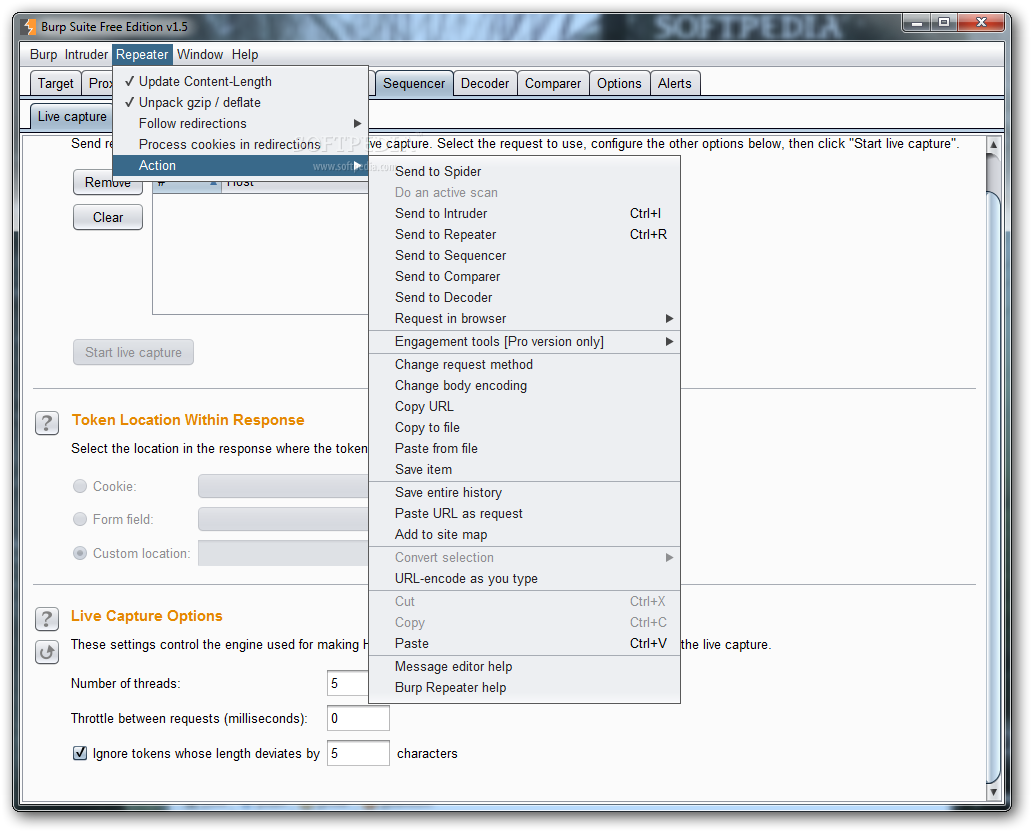The image size is (1032, 832).
Task: Open the Intruder menu
Action: click(86, 55)
